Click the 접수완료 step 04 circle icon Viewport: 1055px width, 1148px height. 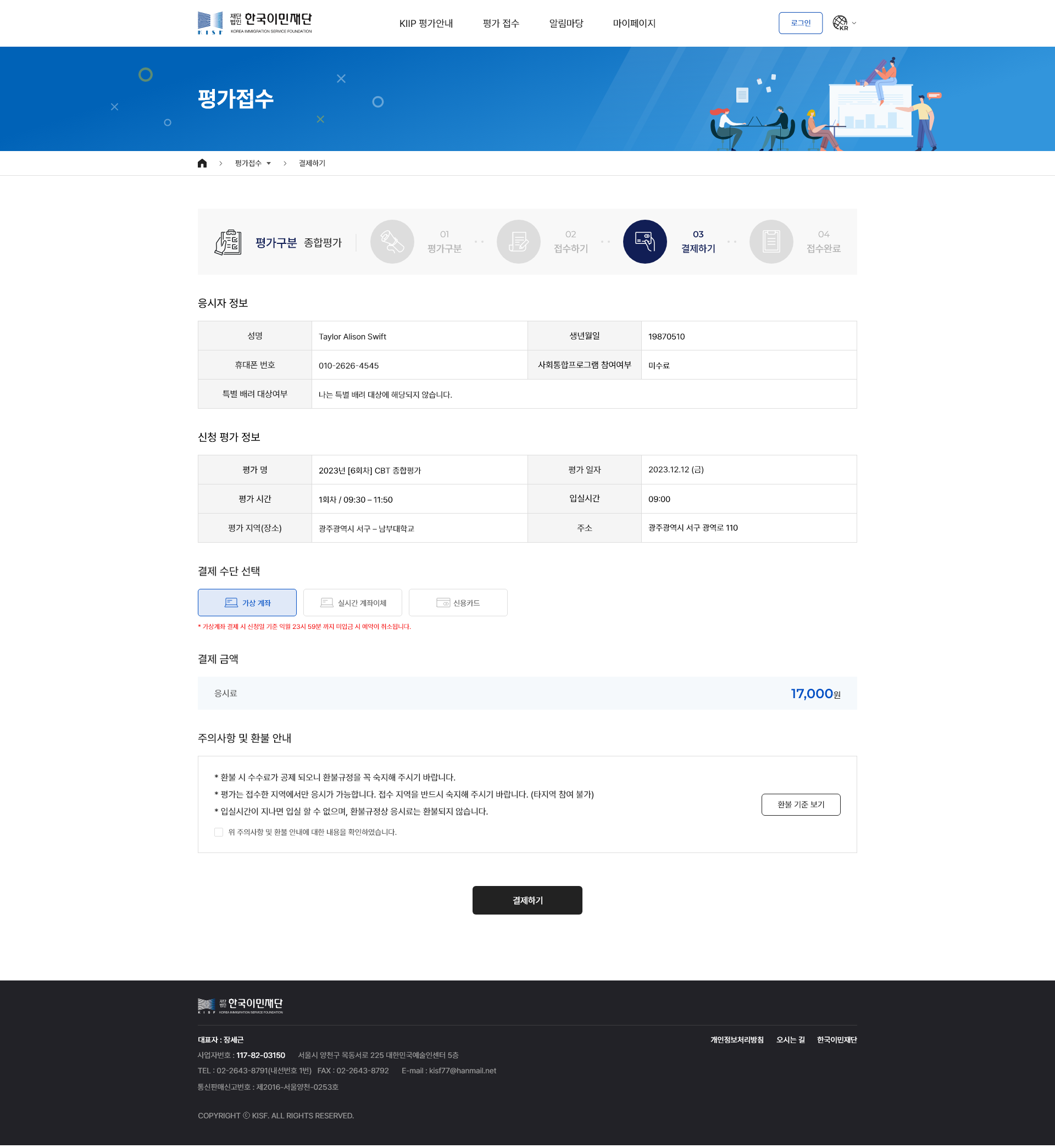point(771,241)
